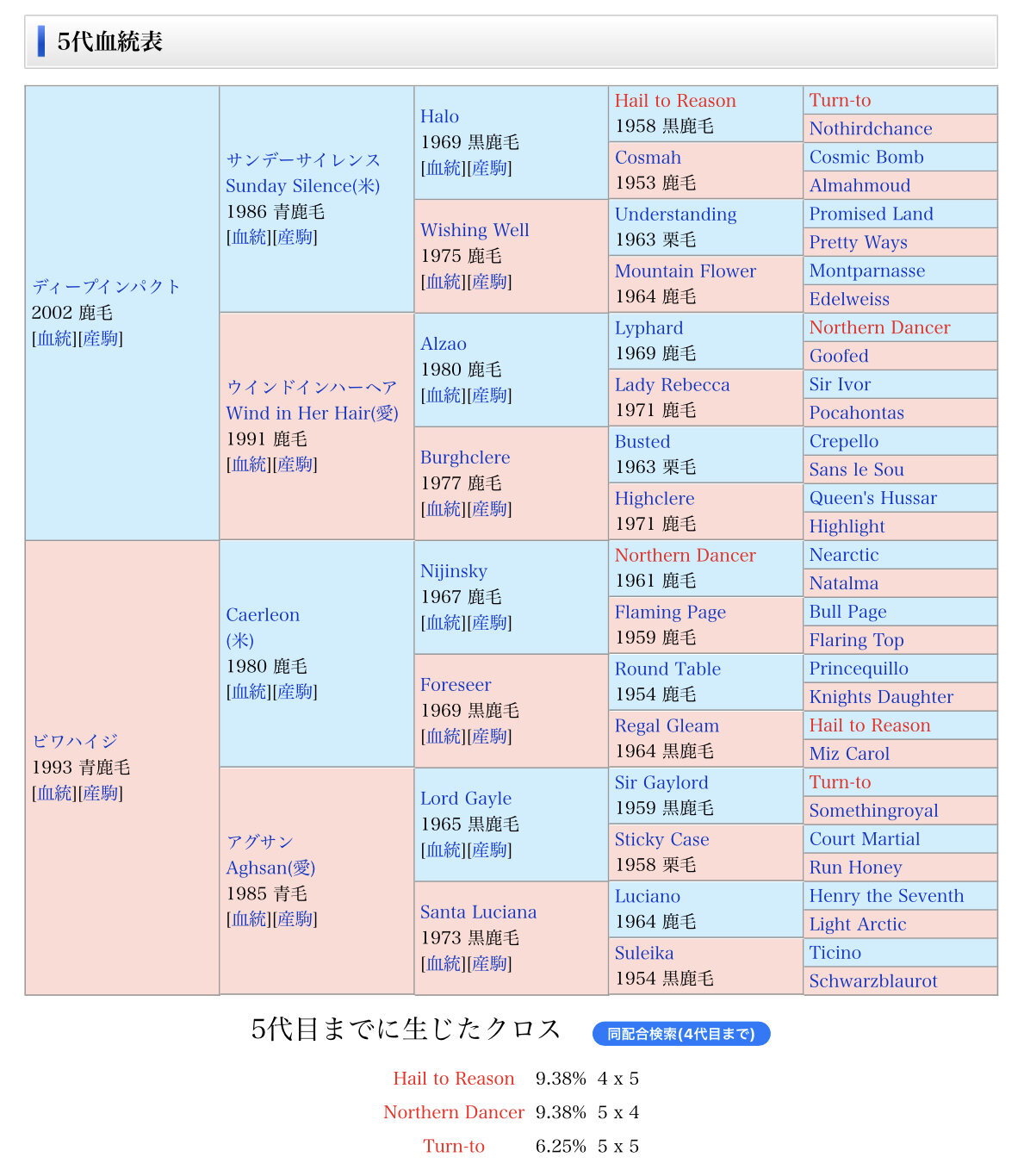Open the Mountain Flower link

pyautogui.click(x=685, y=271)
